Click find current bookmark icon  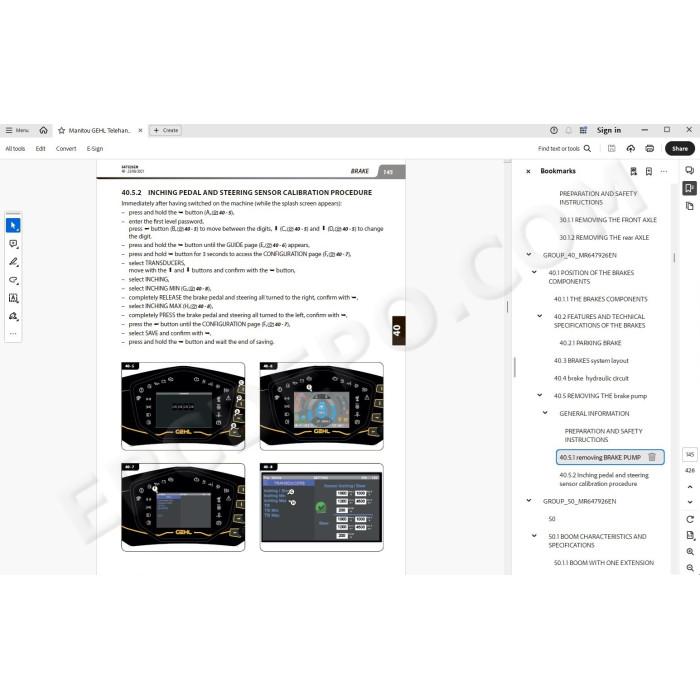click(x=633, y=171)
